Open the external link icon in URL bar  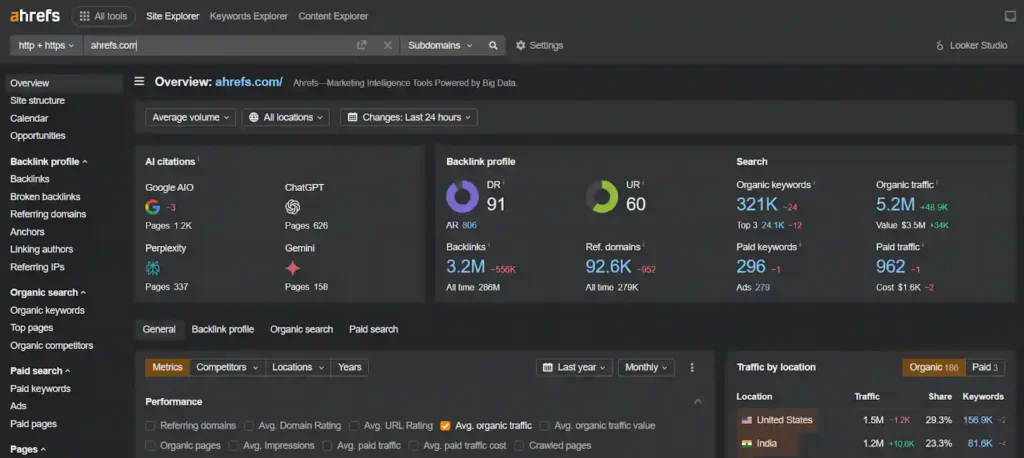point(362,45)
